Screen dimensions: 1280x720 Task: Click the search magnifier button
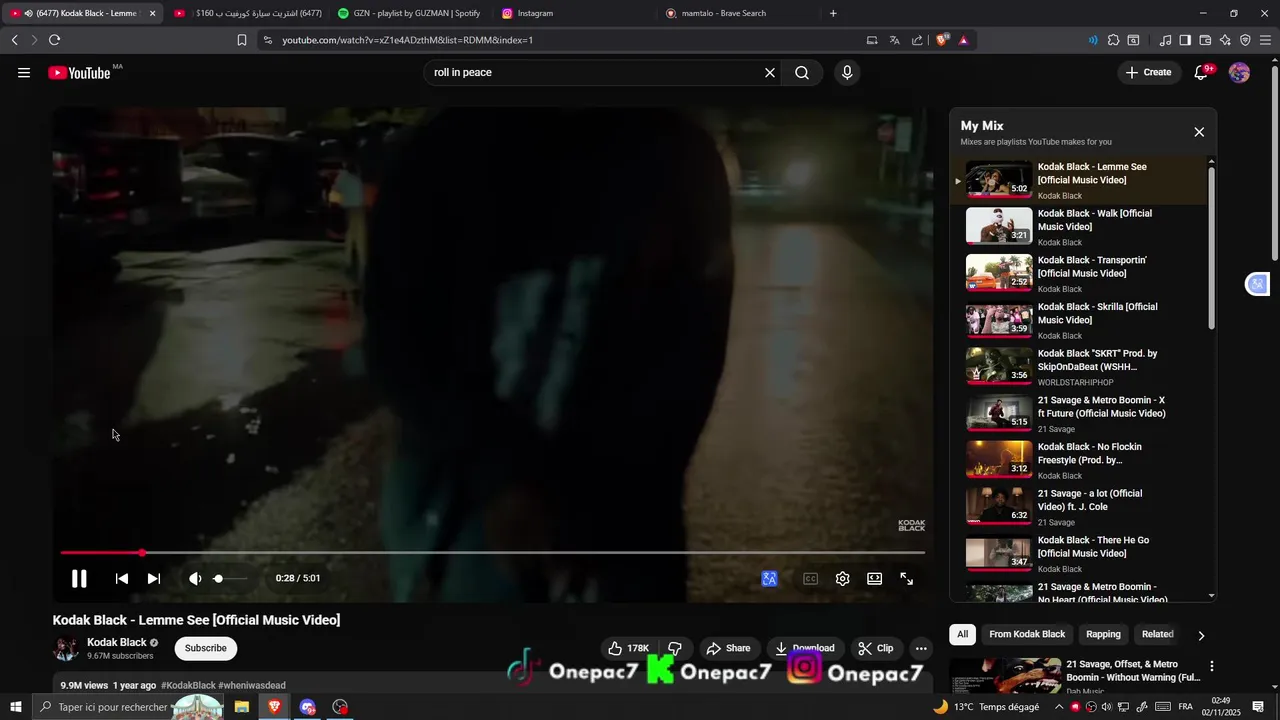802,72
